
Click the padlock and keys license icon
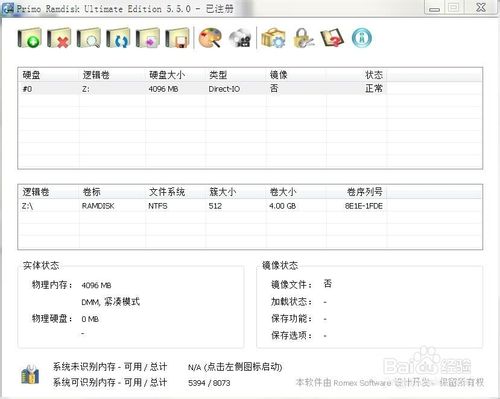(x=303, y=38)
